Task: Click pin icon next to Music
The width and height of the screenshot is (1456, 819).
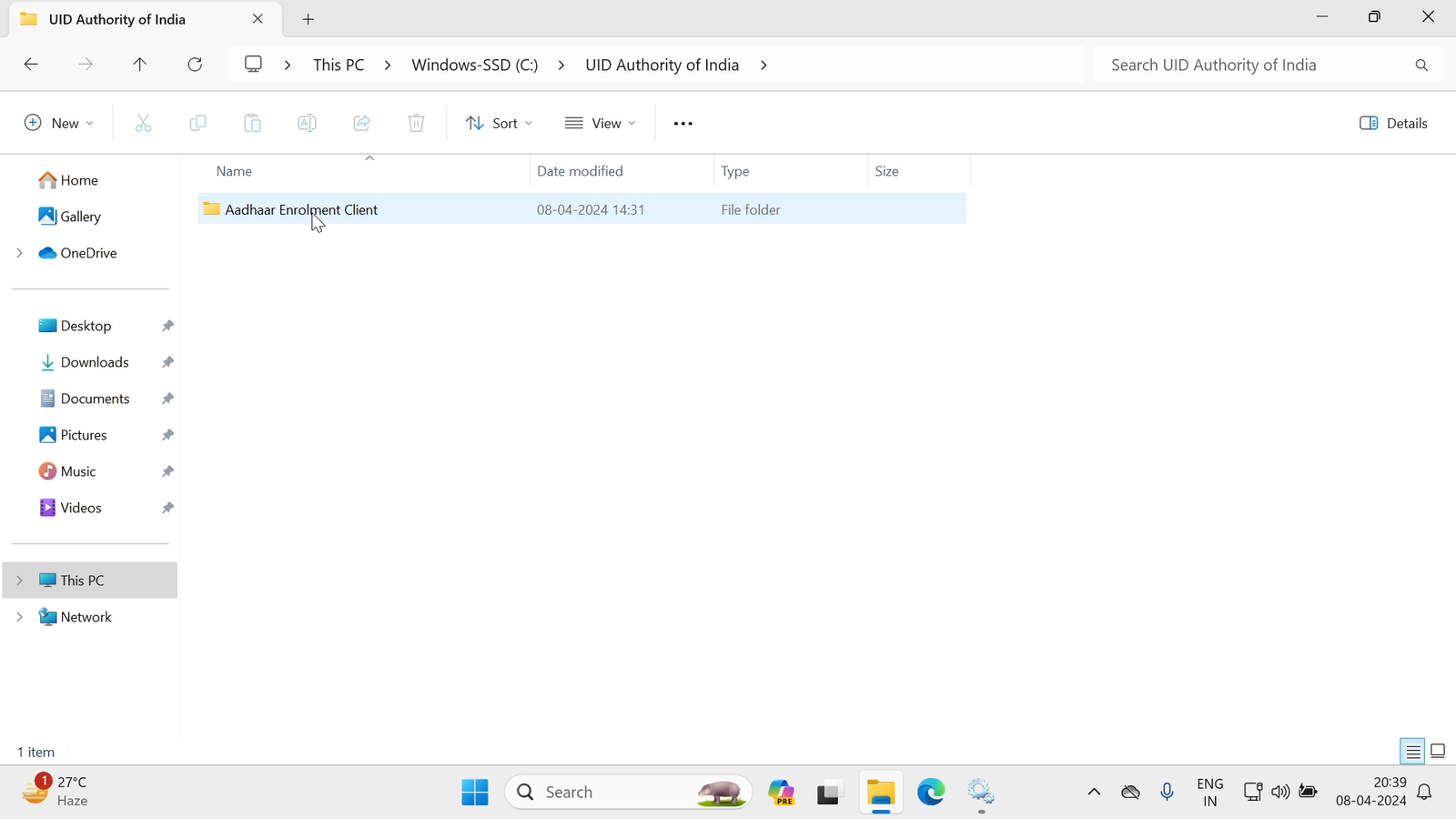Action: coord(167,471)
